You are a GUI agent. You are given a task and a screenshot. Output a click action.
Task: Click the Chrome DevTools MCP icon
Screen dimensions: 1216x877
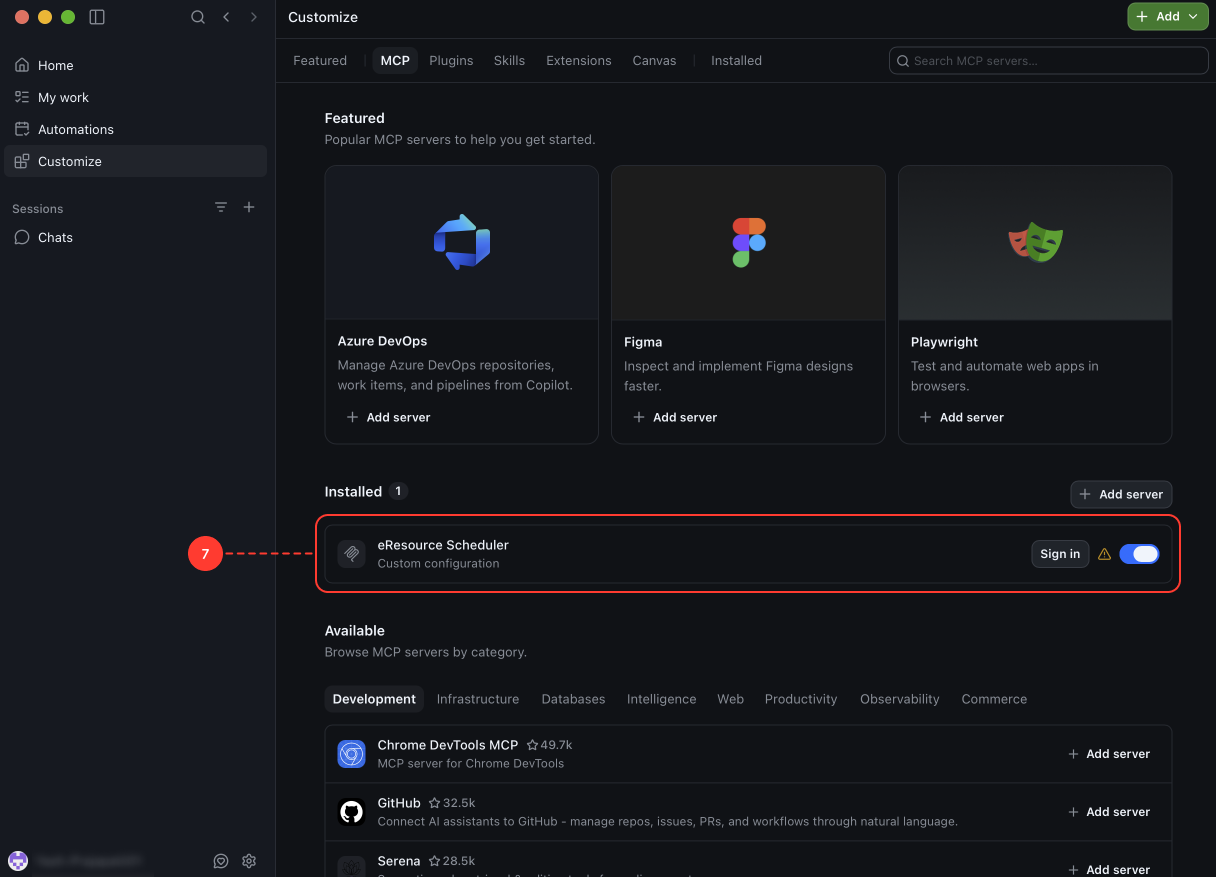pos(351,754)
